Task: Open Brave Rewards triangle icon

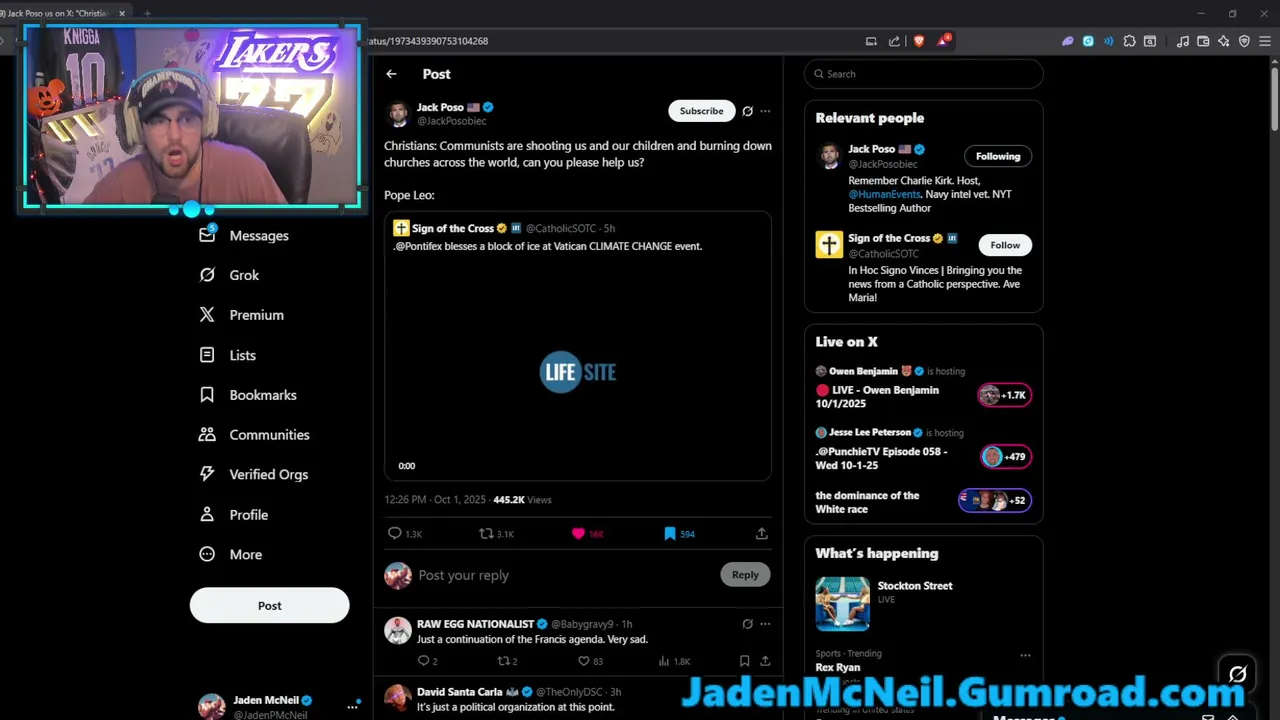Action: point(942,41)
